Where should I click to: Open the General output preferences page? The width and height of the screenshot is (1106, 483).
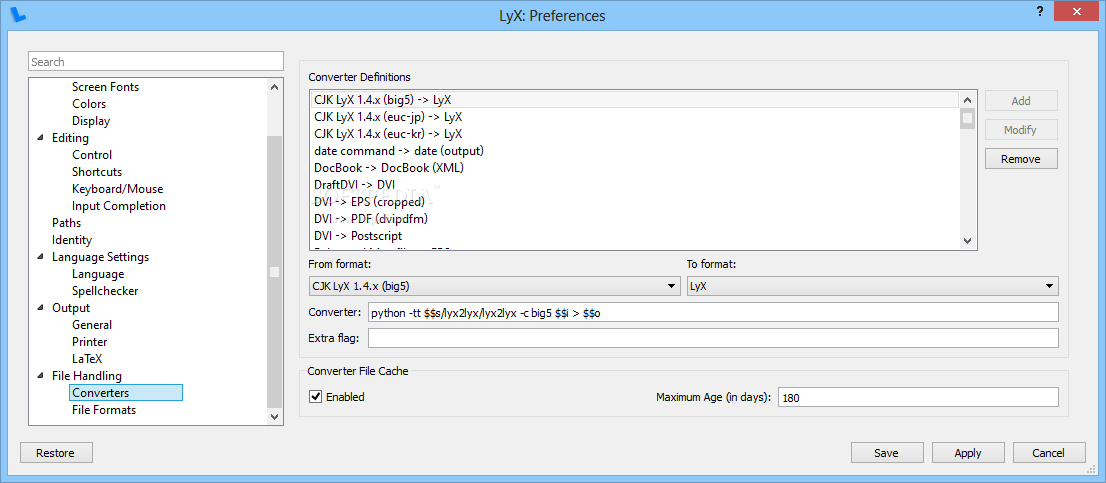[x=92, y=324]
